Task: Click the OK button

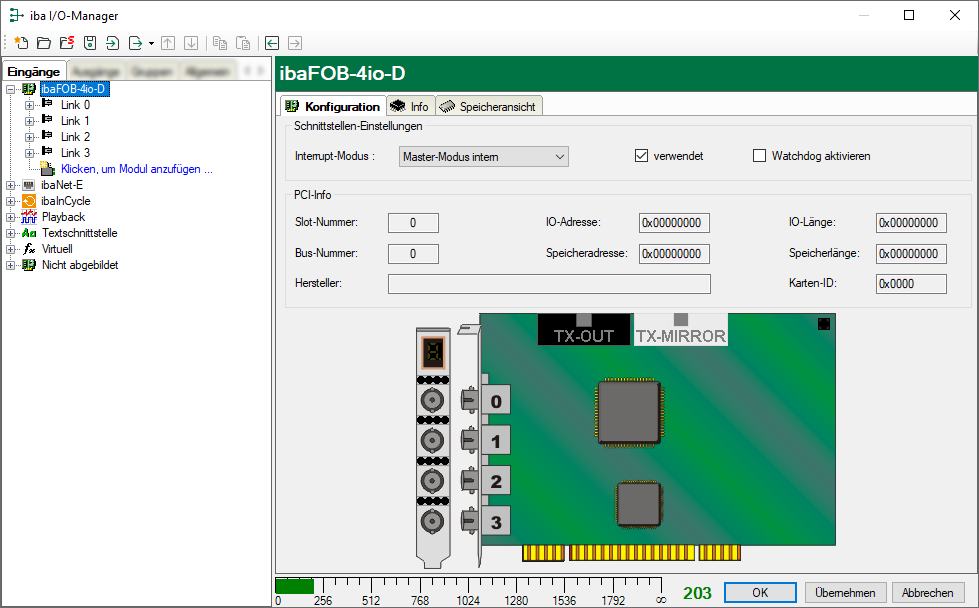Action: (760, 592)
